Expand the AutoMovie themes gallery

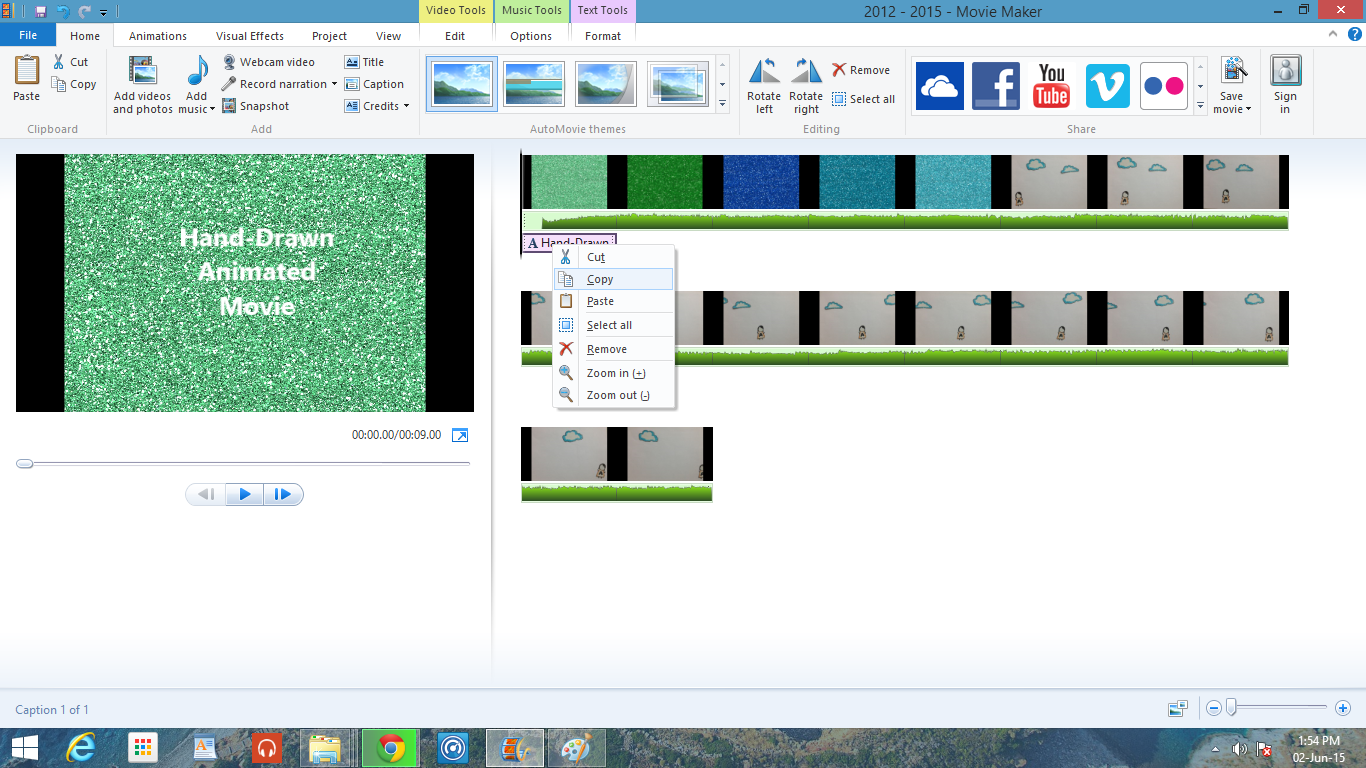pyautogui.click(x=723, y=104)
